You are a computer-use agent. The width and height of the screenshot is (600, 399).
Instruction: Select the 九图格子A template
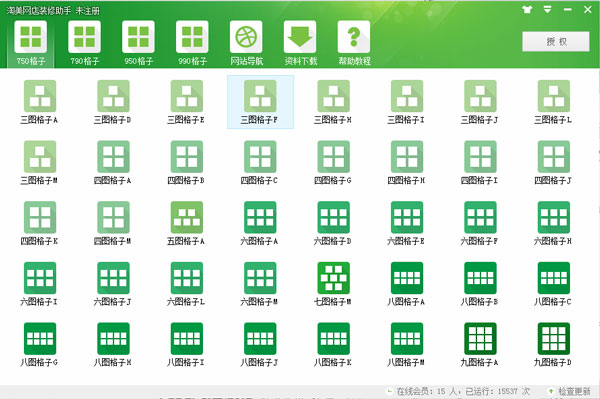(x=480, y=339)
